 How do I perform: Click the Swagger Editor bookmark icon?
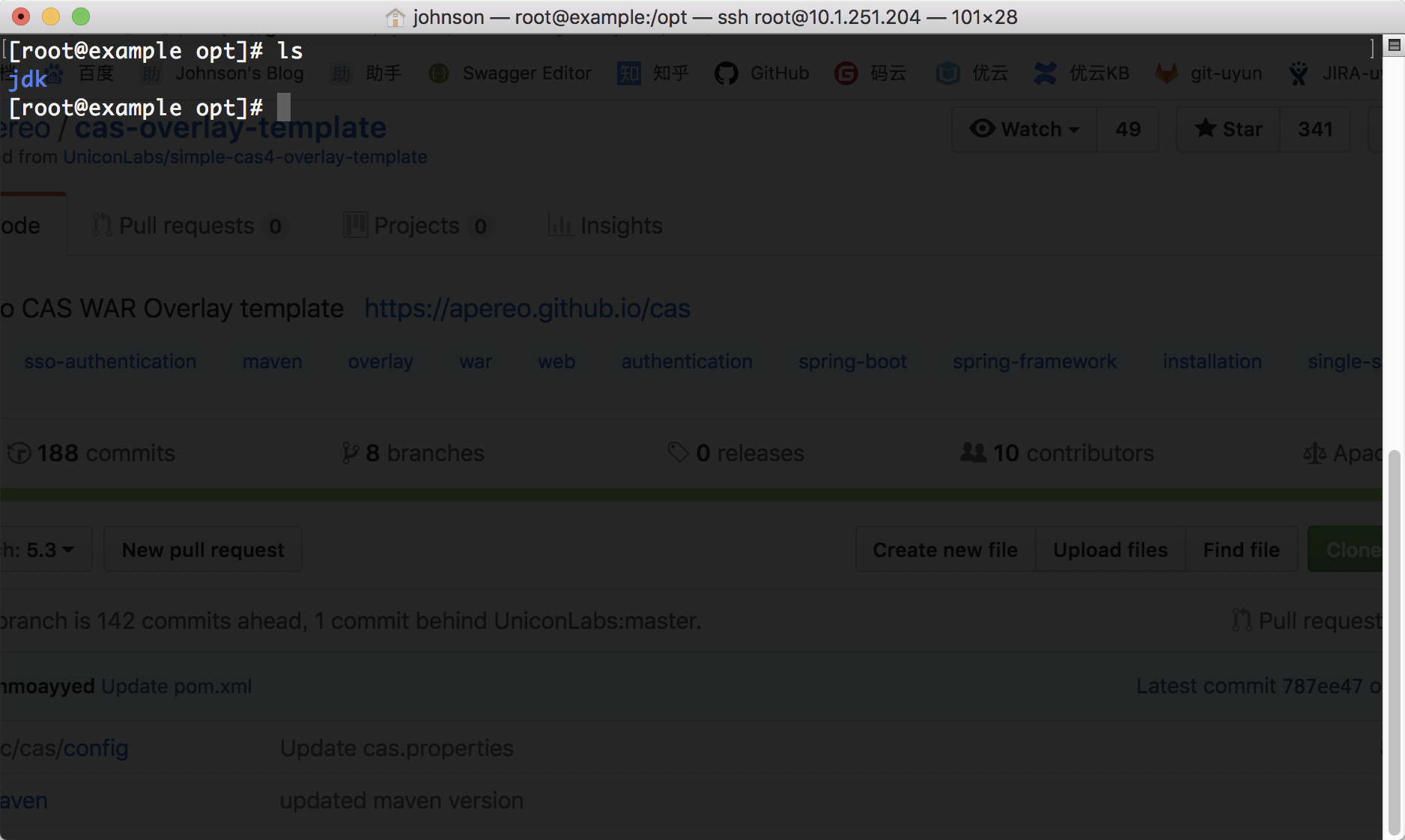click(439, 73)
